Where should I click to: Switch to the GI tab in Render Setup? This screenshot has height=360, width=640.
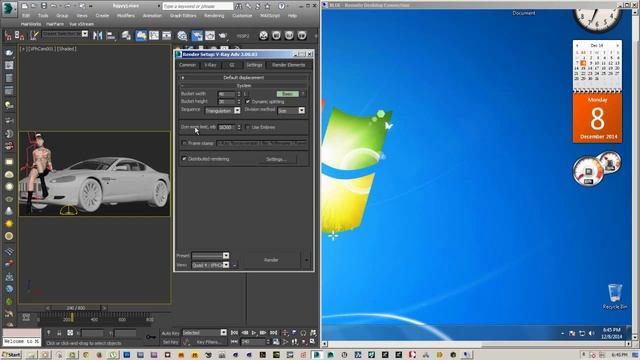(231, 65)
